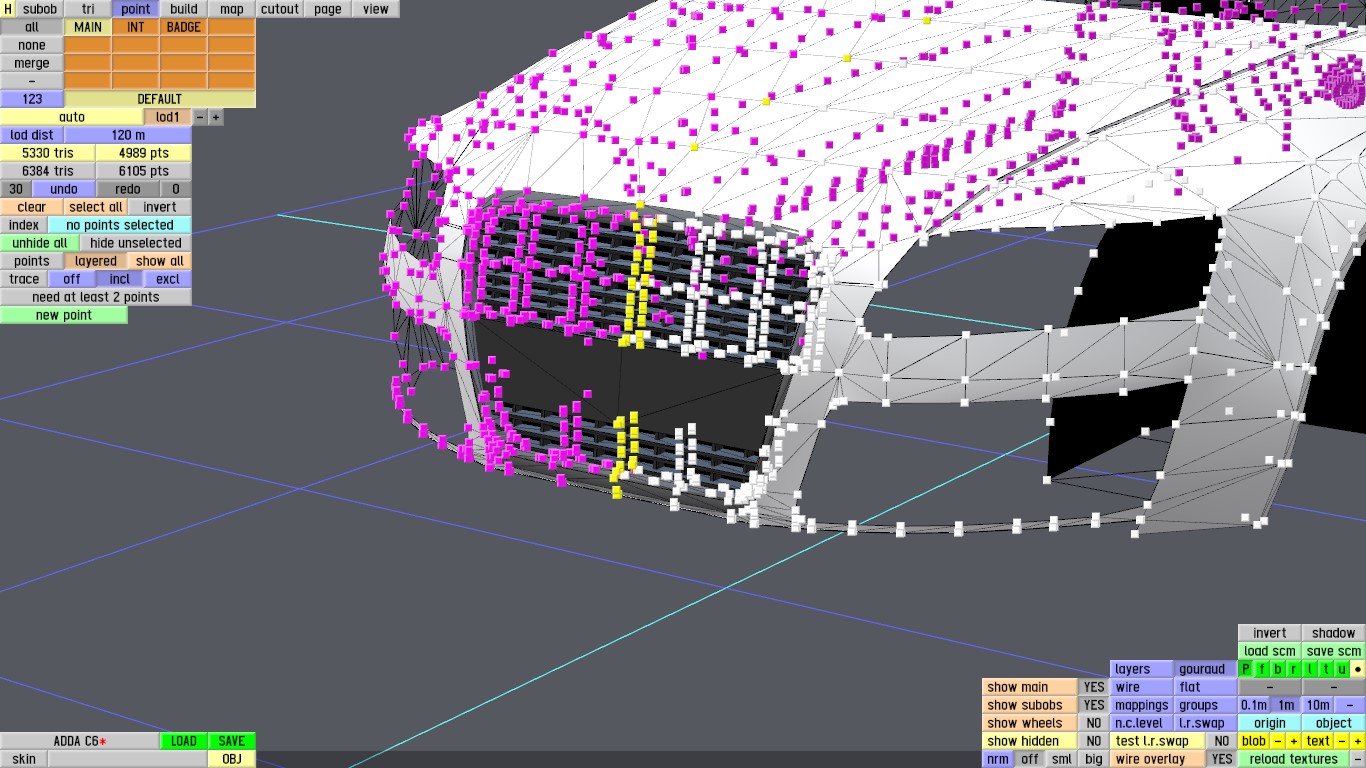Open the build tab
The height and width of the screenshot is (768, 1366).
184,9
